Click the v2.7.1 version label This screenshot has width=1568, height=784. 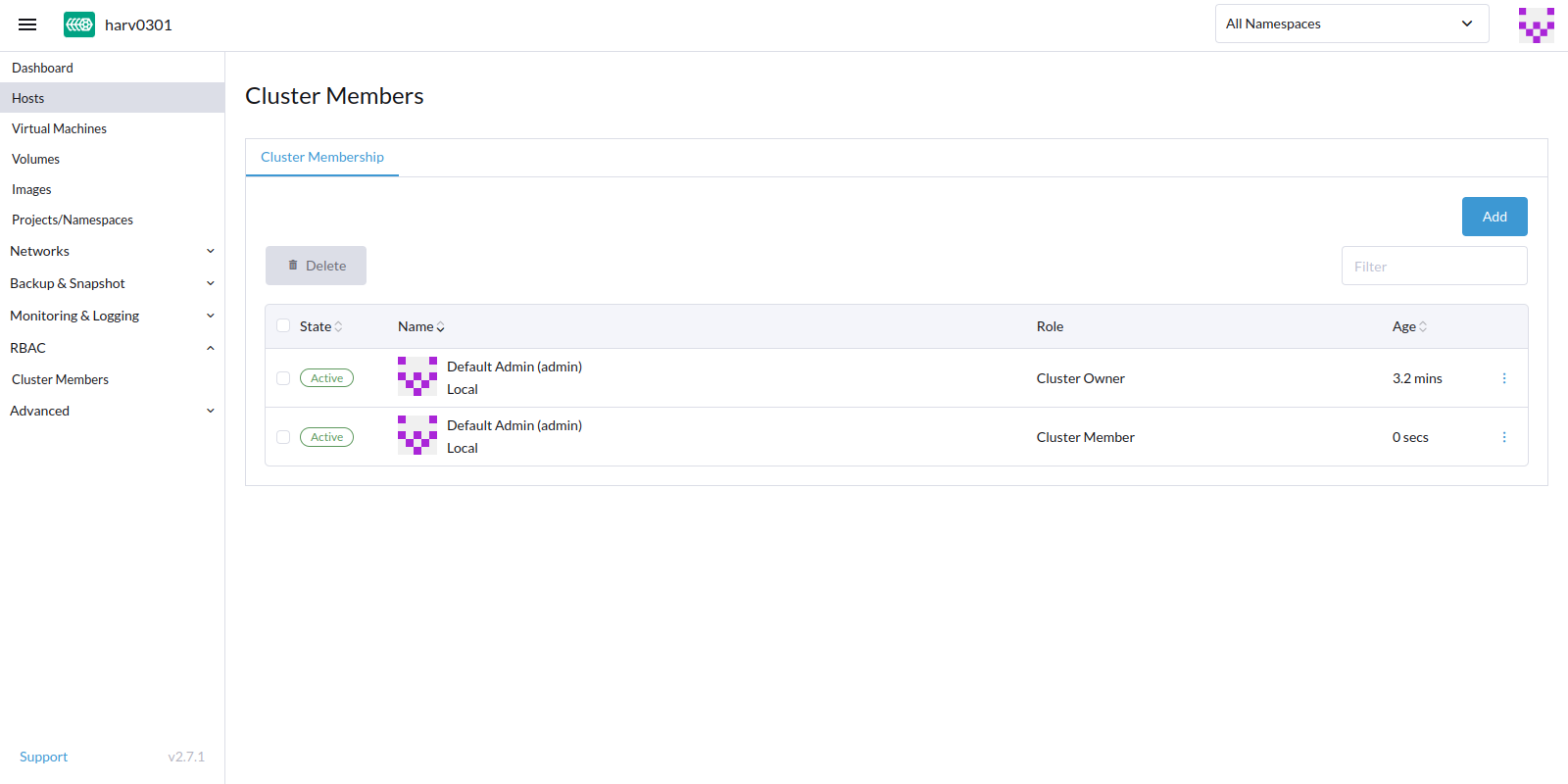(186, 757)
